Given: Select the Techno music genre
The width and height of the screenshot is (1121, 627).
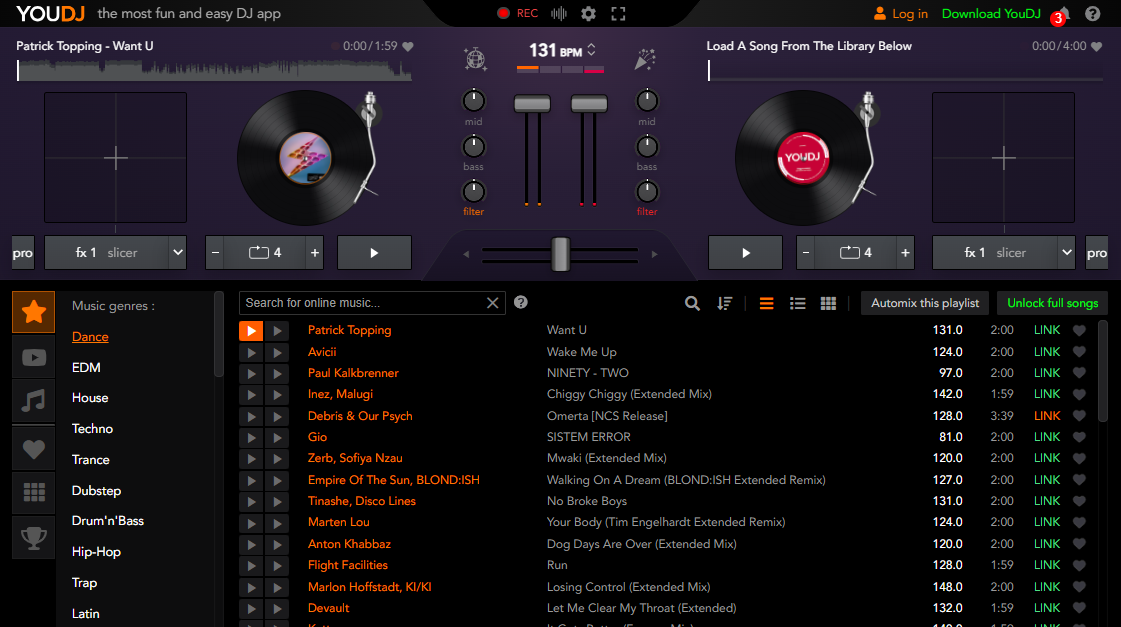Looking at the screenshot, I should [92, 428].
